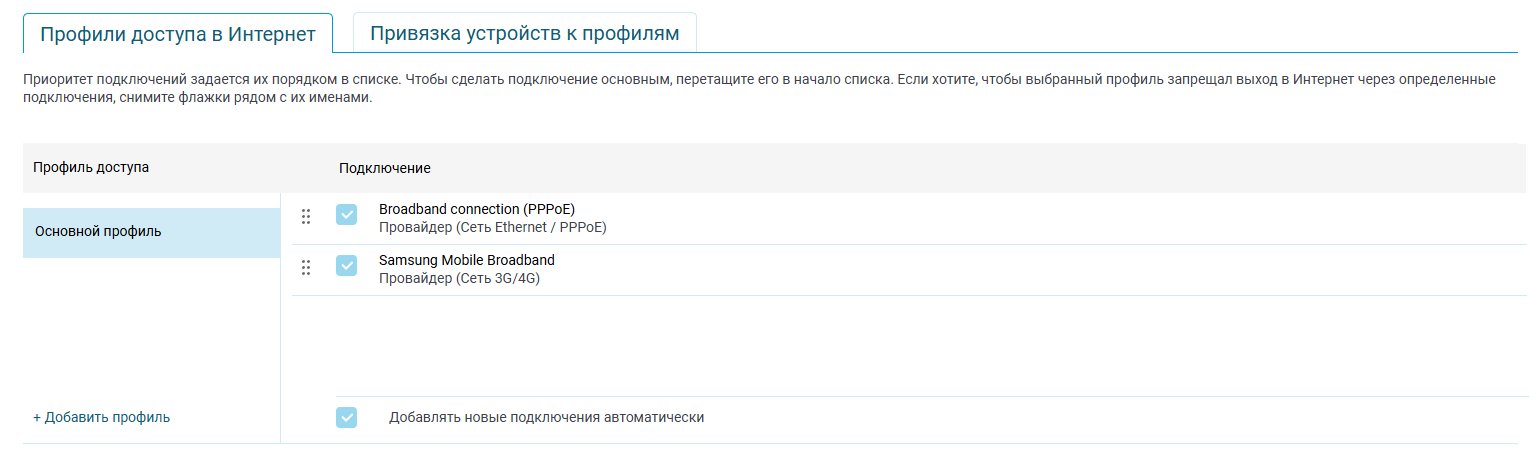Click the Добавлять новые подключения автоматически label
The image size is (1529, 467).
pyautogui.click(x=546, y=417)
